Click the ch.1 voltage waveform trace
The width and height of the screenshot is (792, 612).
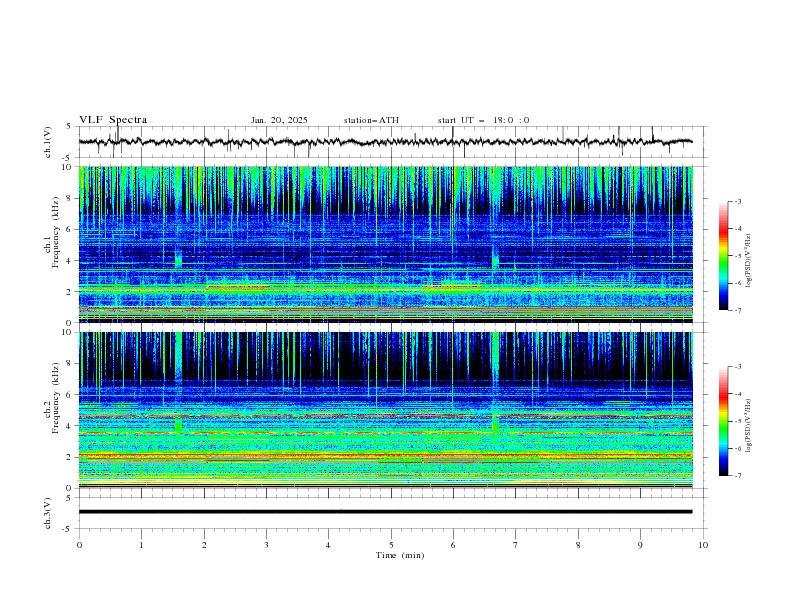[x=385, y=142]
